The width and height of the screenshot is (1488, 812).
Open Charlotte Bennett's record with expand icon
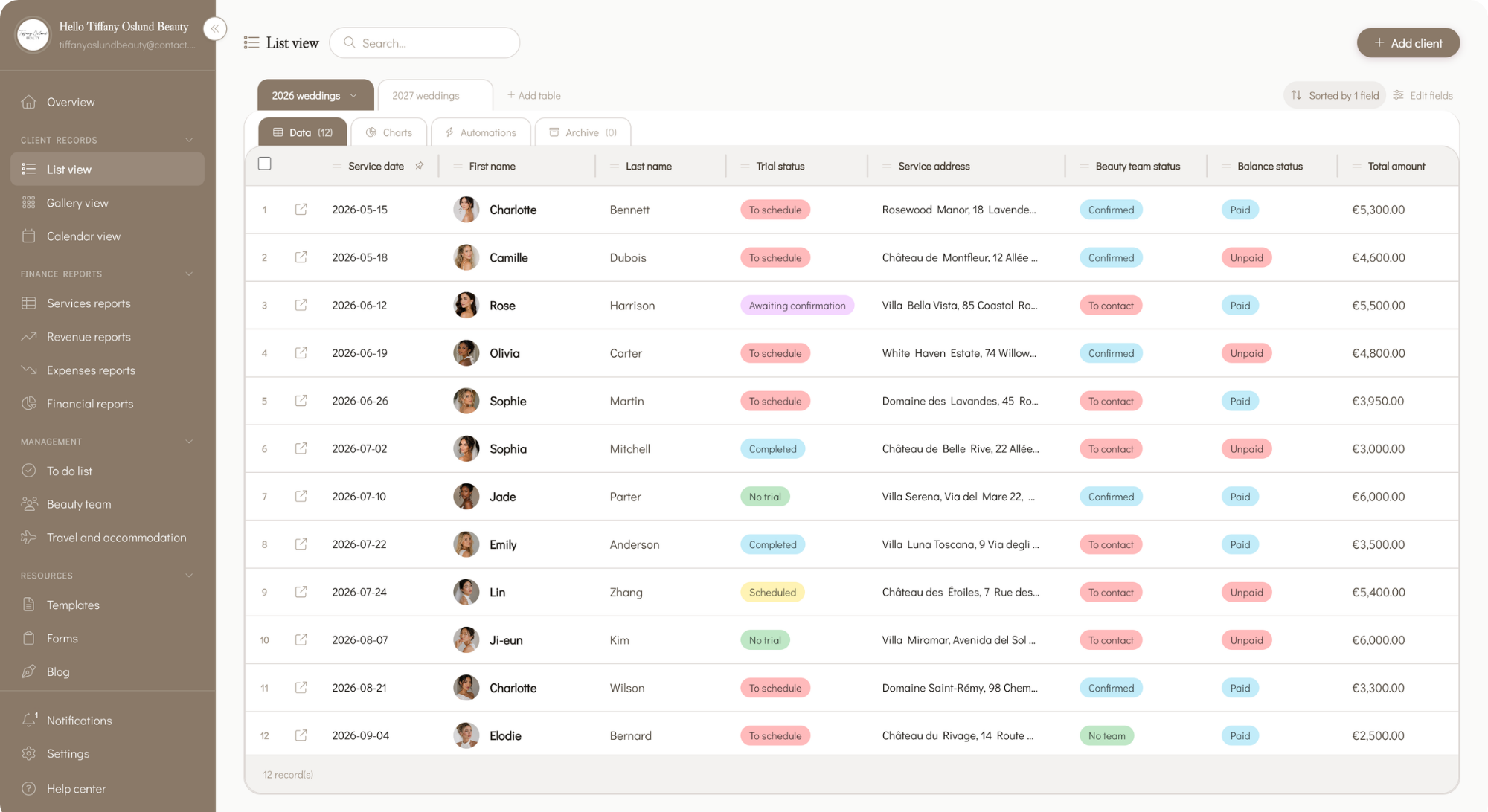point(301,210)
